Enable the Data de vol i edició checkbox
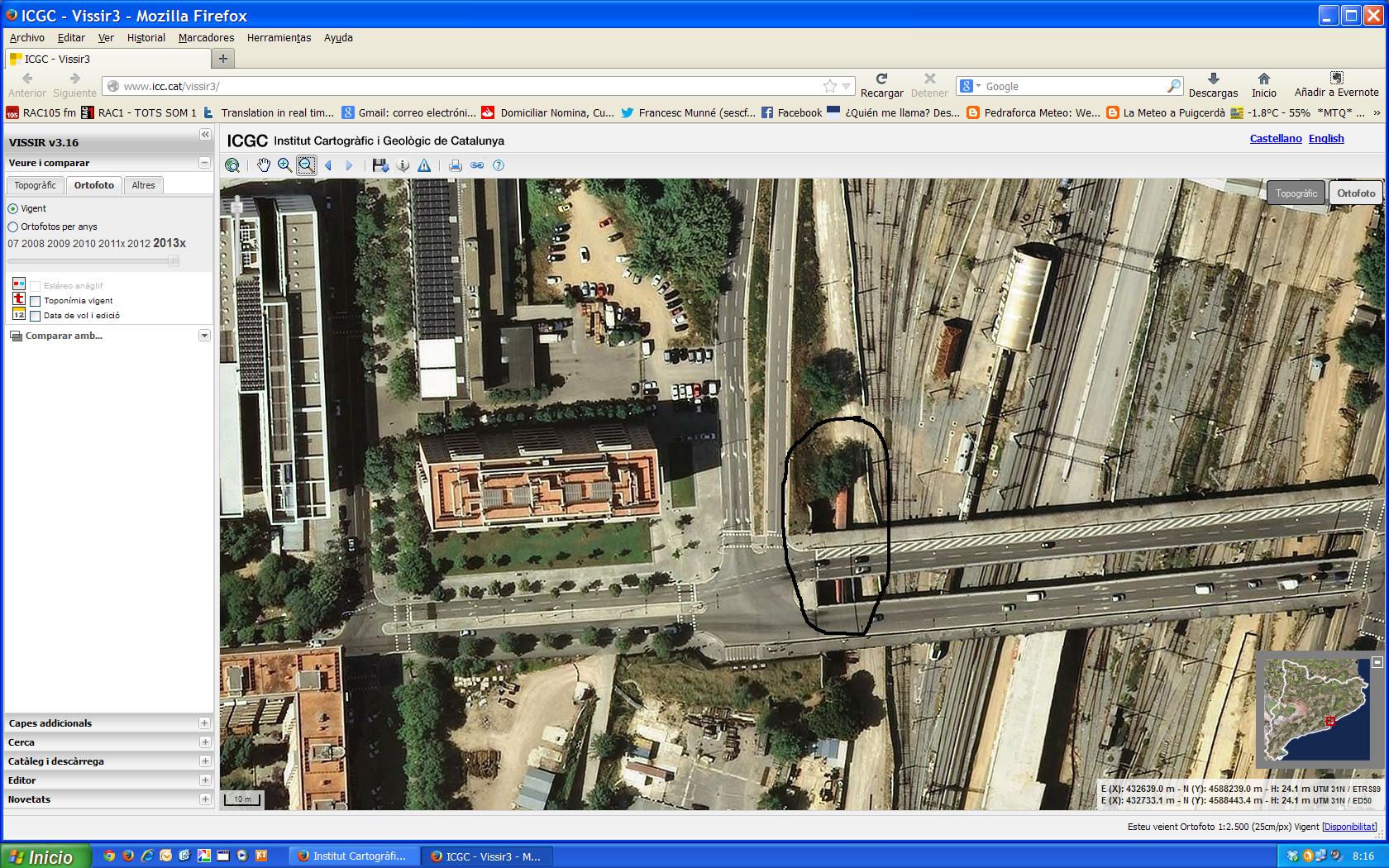Viewport: 1389px width, 868px height. (x=36, y=316)
